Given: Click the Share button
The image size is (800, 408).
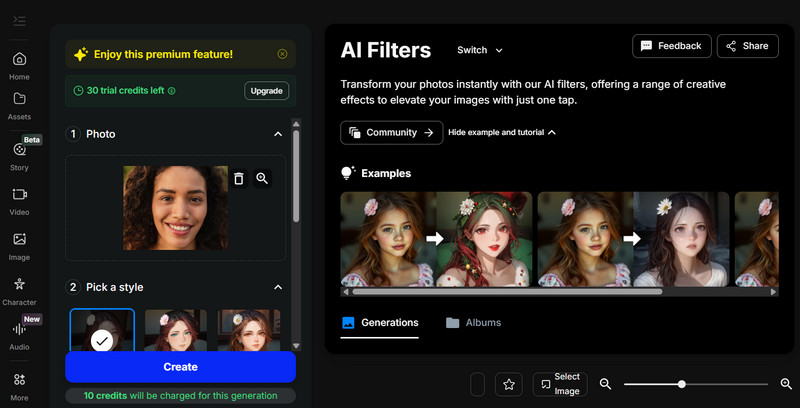Looking at the screenshot, I should click(747, 46).
